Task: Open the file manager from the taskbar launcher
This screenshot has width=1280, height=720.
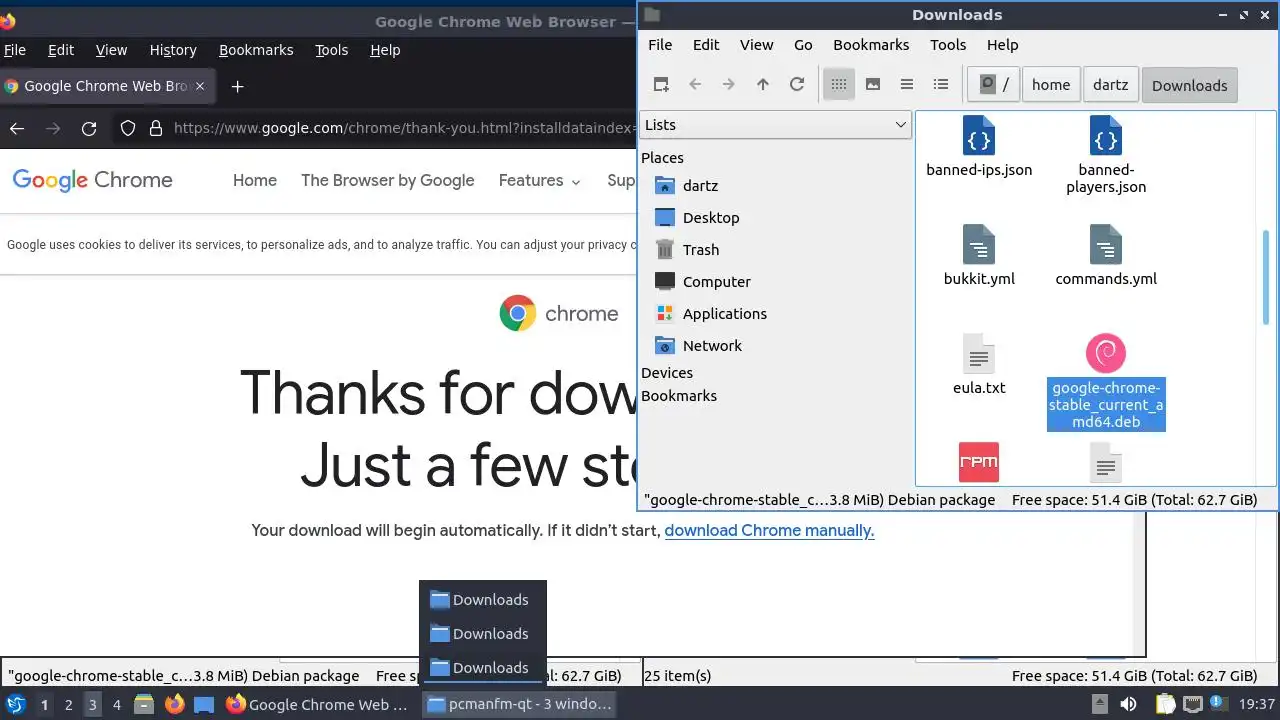Action: [x=144, y=704]
